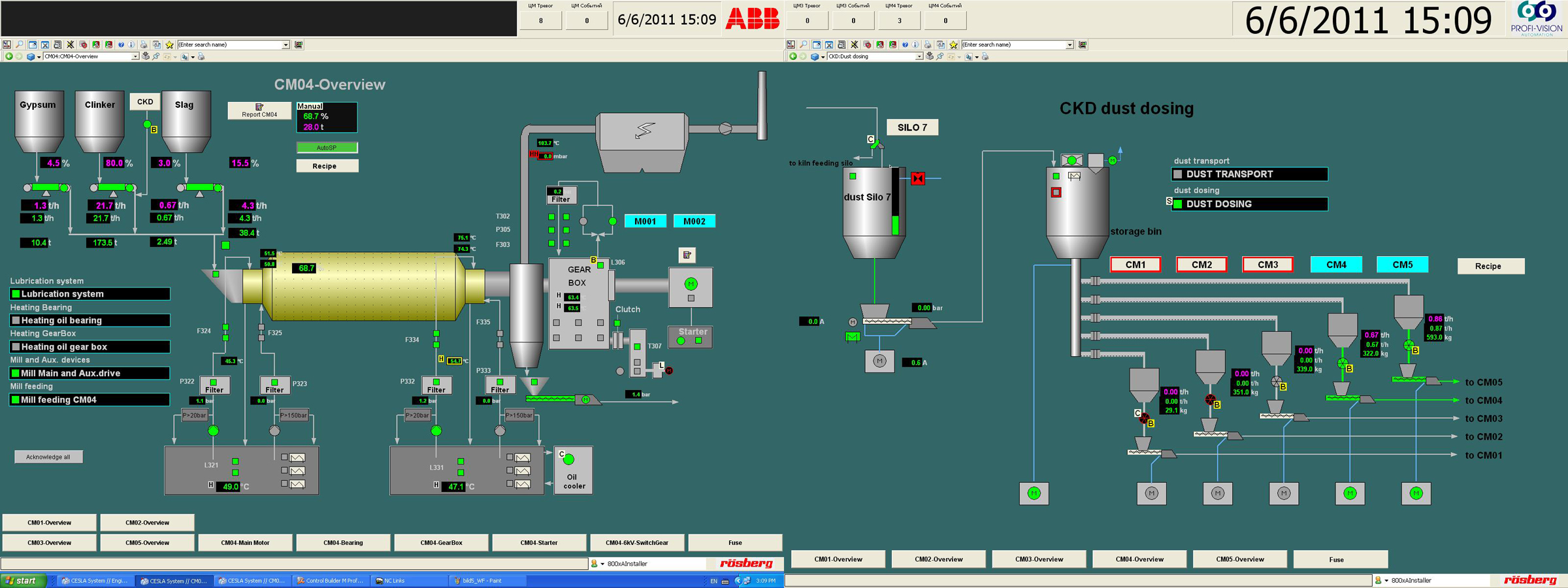
Task: Click the favorites star in the left toolbar
Action: tap(170, 45)
